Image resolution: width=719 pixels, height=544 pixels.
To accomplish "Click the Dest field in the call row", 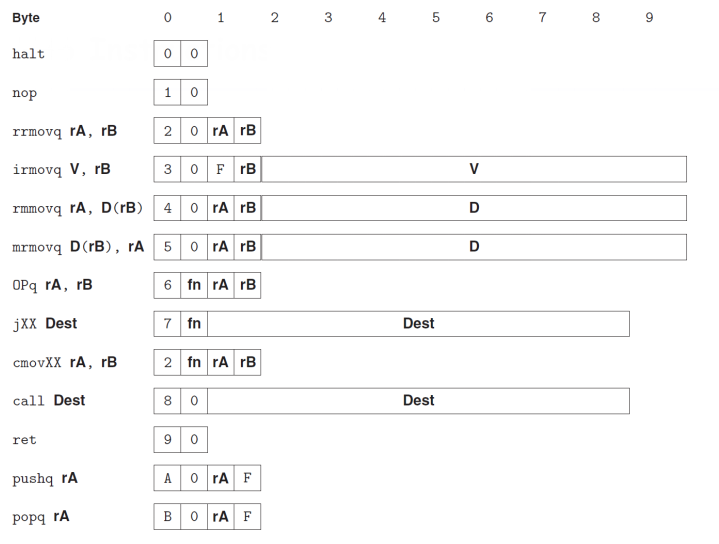I will [418, 400].
